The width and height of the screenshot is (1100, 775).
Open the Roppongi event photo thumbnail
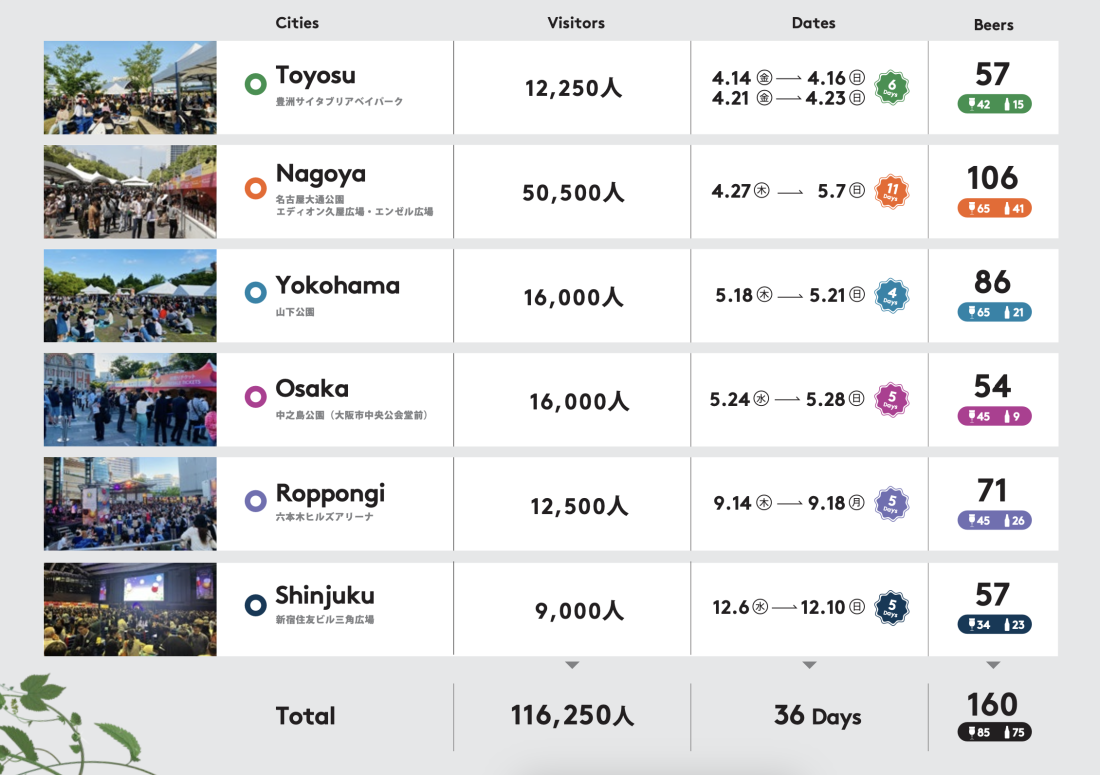(x=130, y=504)
